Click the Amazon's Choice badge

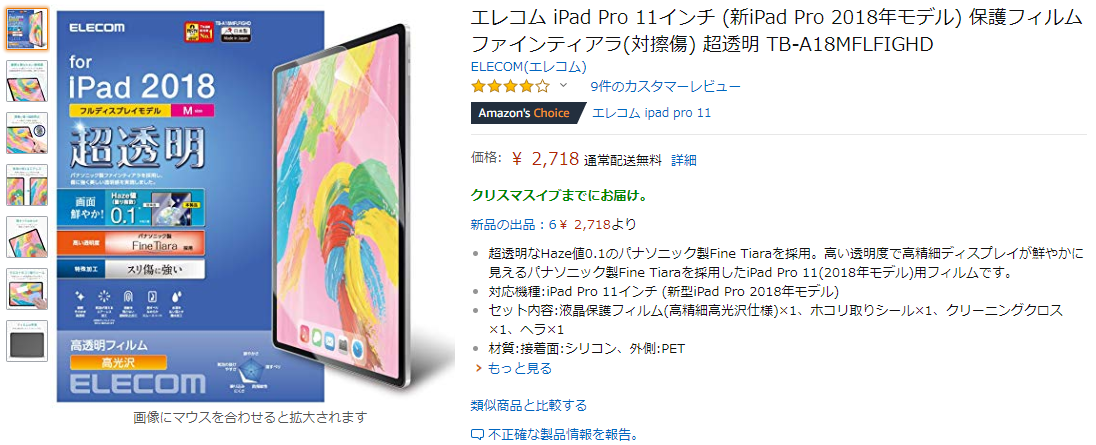(526, 112)
